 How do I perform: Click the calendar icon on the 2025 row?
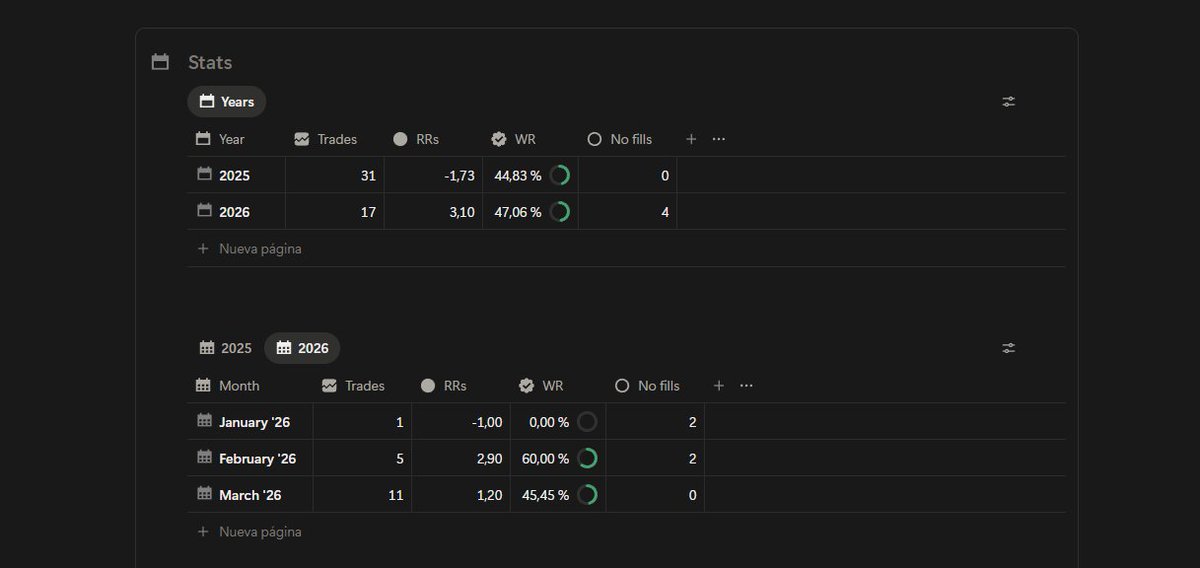point(204,174)
